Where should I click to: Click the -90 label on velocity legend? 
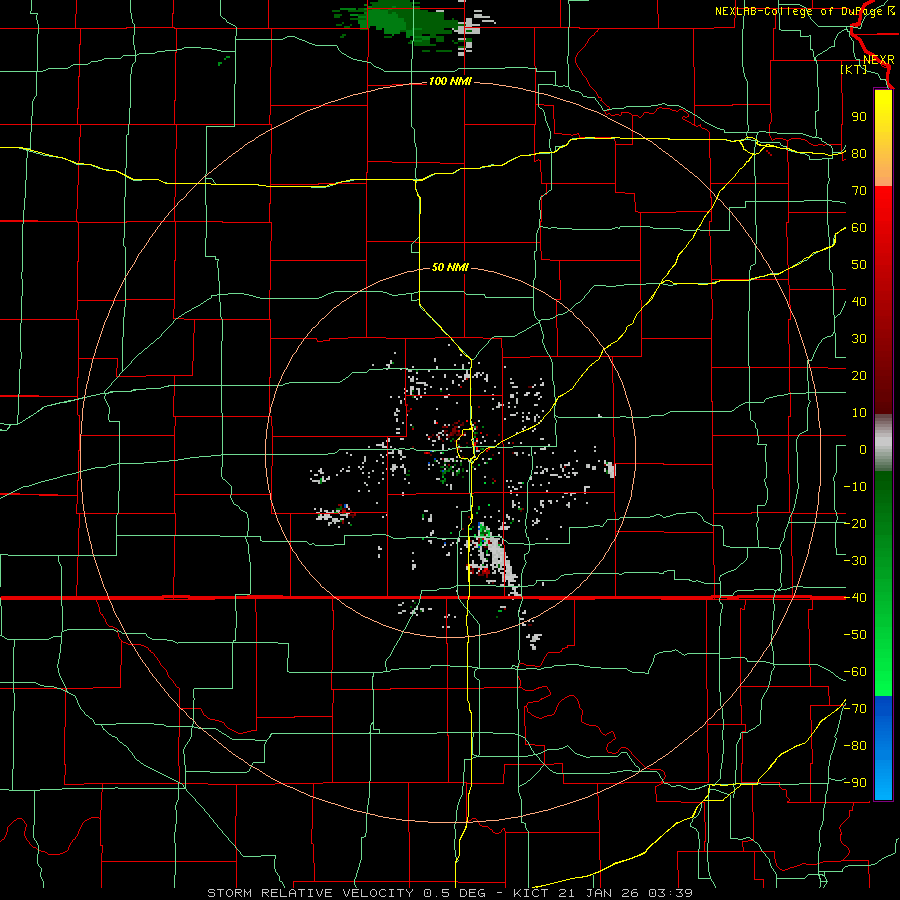coord(855,783)
